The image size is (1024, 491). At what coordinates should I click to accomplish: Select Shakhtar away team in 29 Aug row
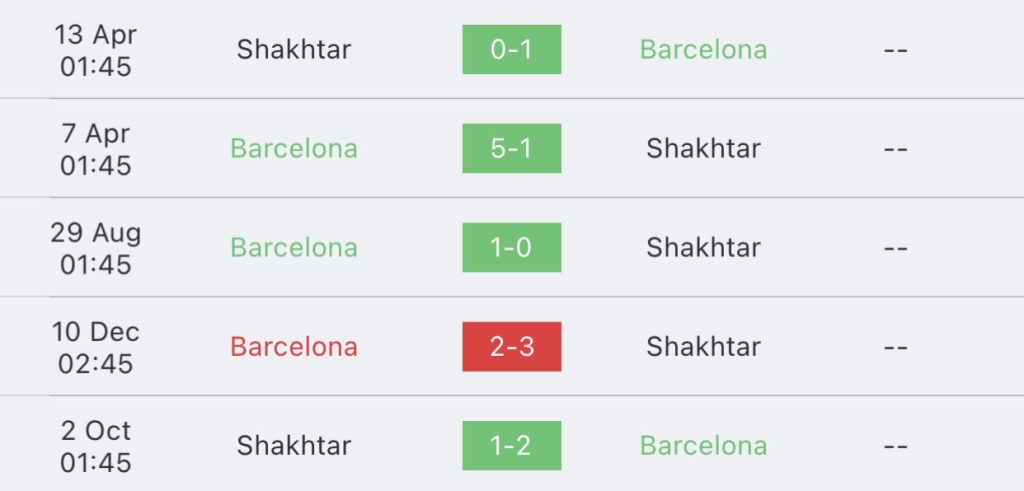(703, 247)
